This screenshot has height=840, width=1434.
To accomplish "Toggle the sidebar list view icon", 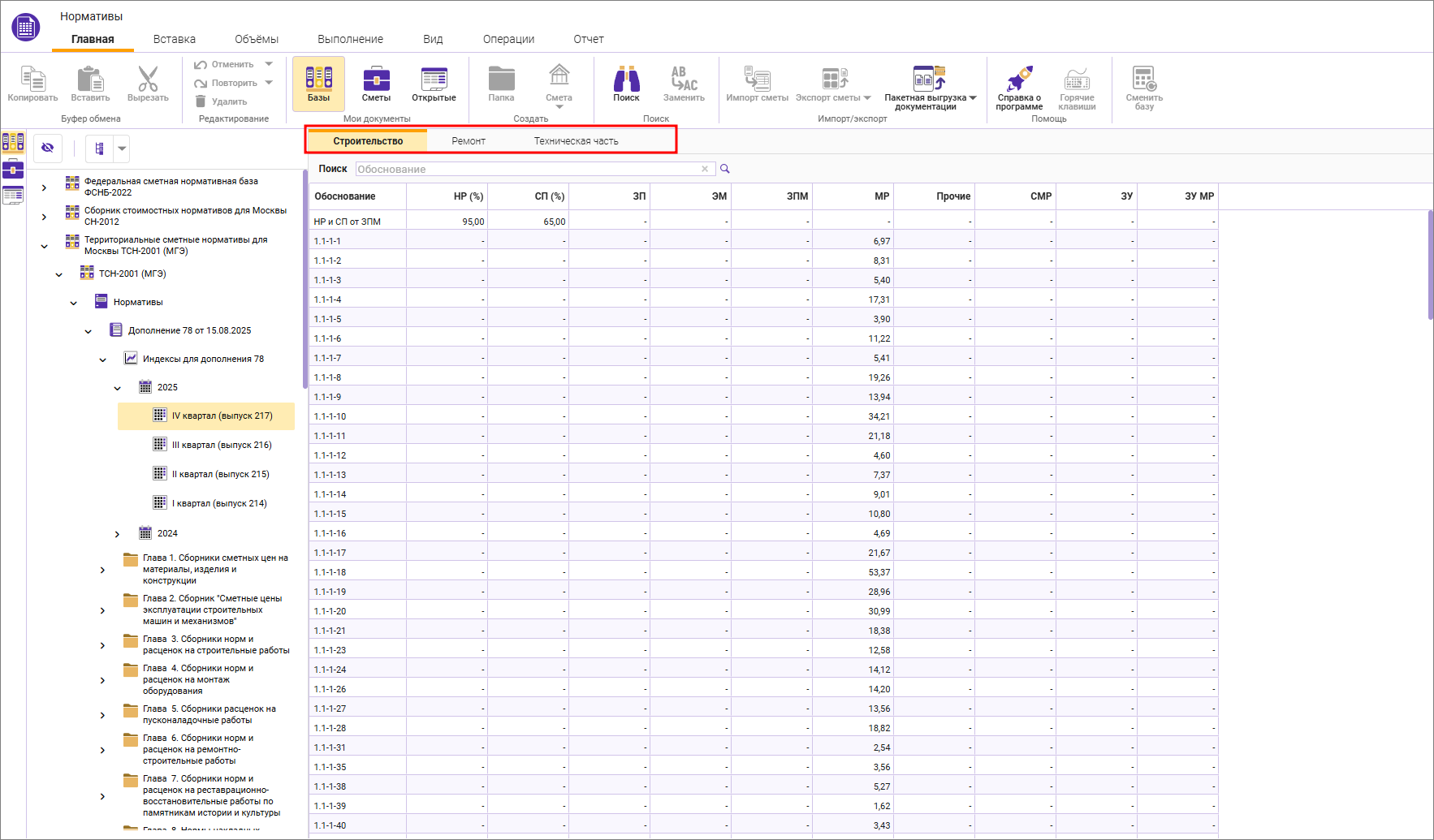I will point(13,195).
